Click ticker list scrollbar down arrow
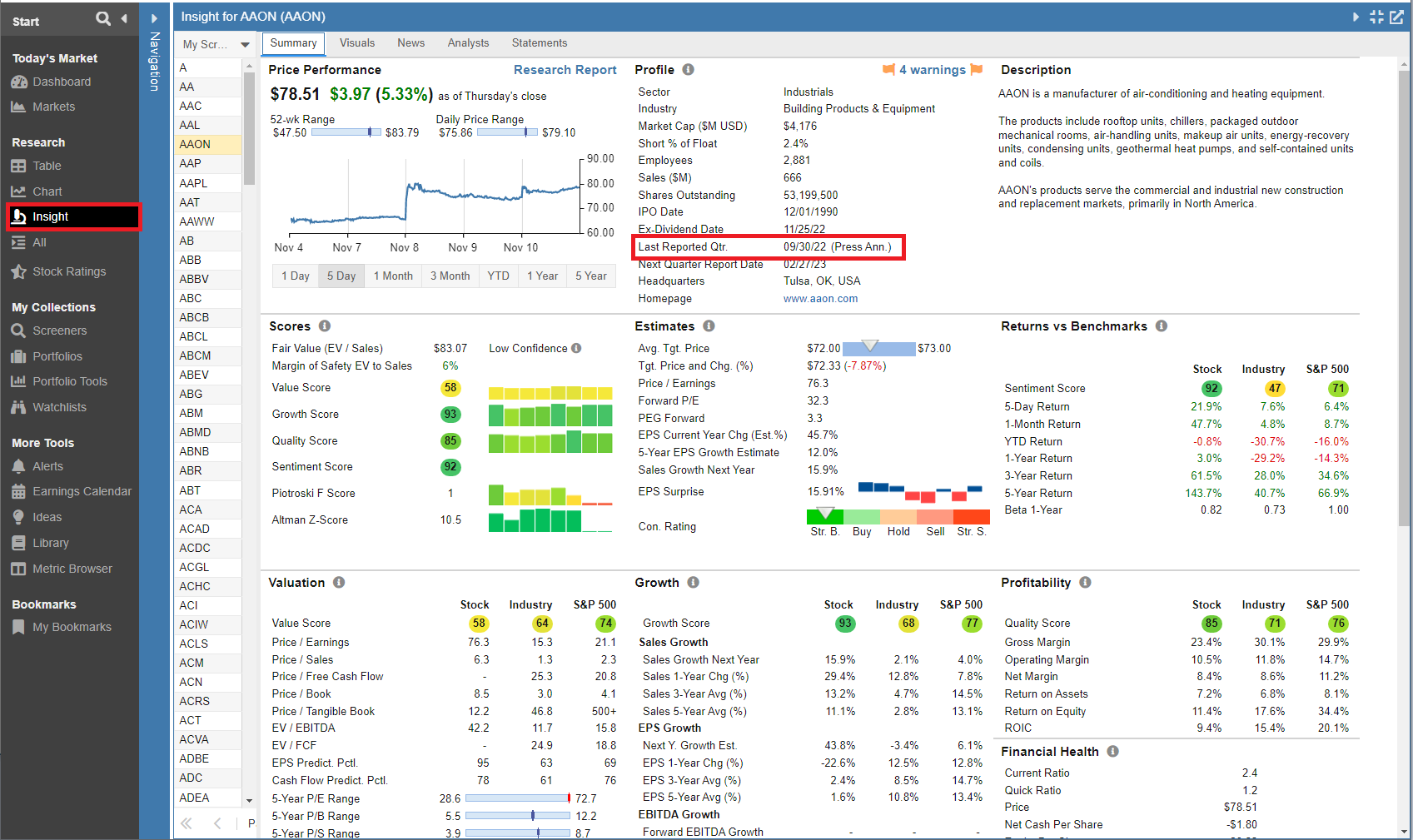Screen dimensions: 1413x840 249,801
